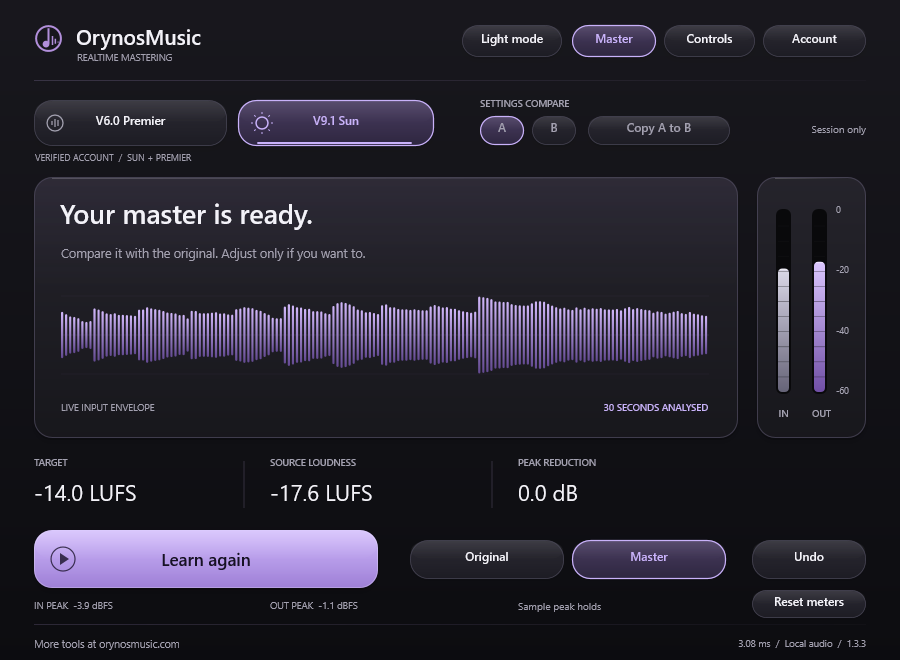Image resolution: width=900 pixels, height=660 pixels.
Task: Click the -17.6 LUFS source loudness value
Action: pos(321,494)
